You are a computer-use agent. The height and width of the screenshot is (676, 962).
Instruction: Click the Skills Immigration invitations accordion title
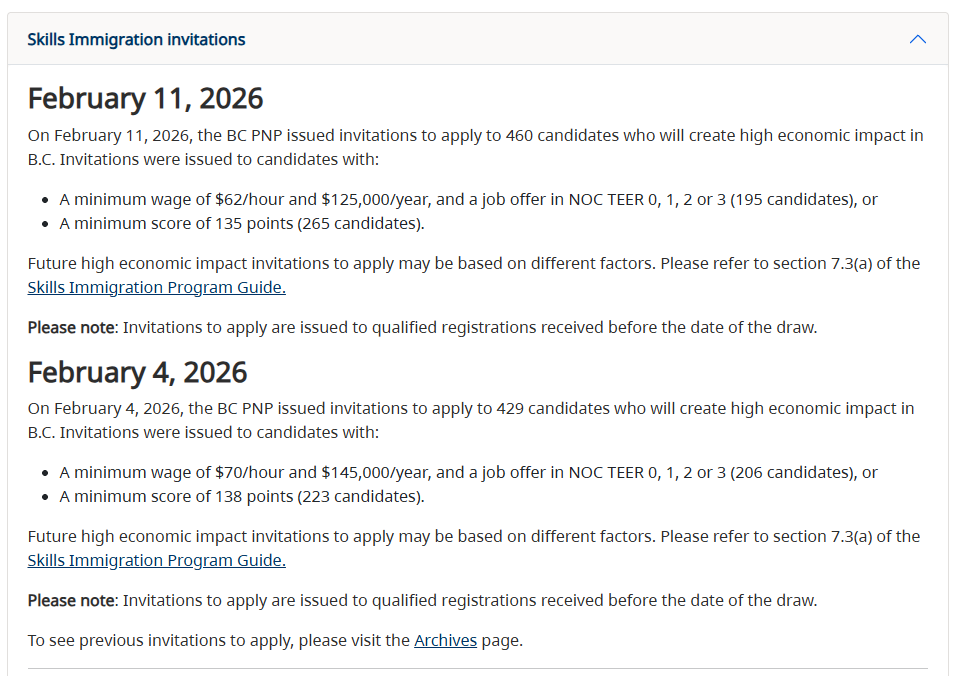pos(136,40)
